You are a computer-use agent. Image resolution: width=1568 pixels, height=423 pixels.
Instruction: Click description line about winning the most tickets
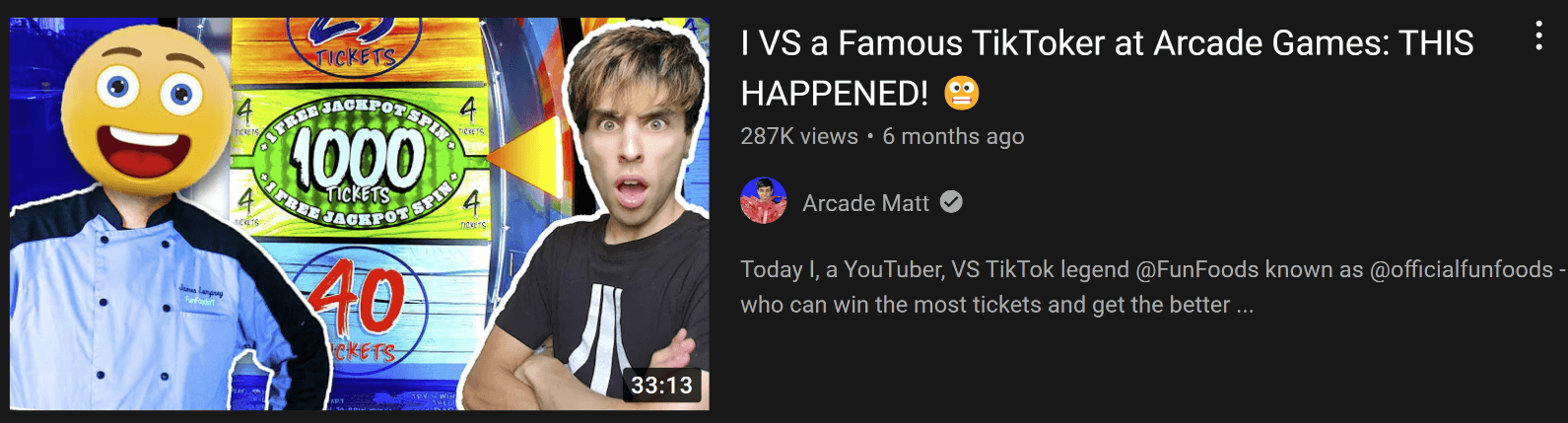[x=996, y=305]
